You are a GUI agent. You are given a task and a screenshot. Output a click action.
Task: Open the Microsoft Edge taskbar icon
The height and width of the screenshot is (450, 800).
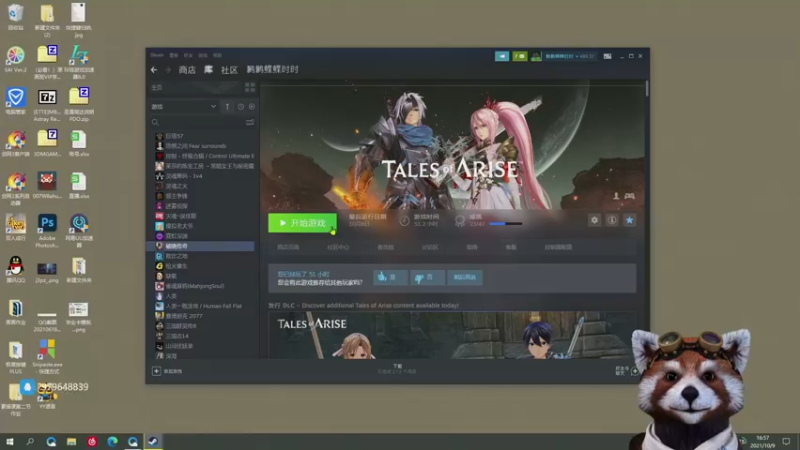coord(112,441)
